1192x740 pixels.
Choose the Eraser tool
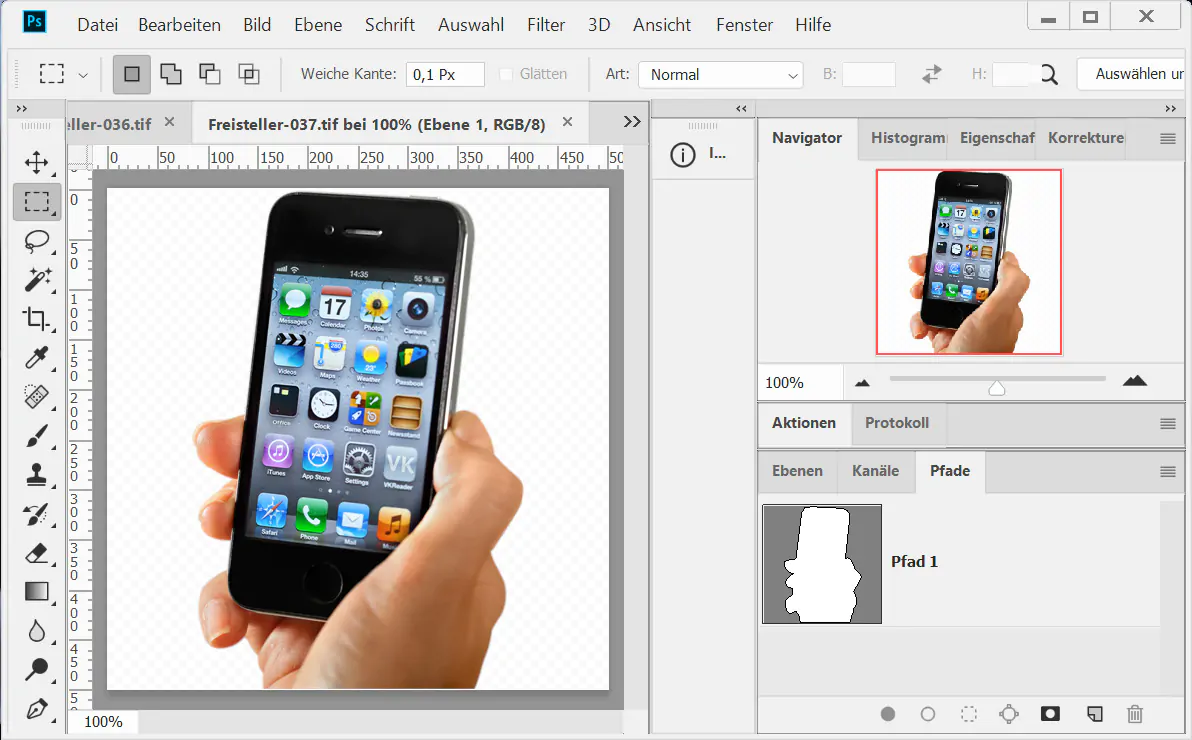click(37, 553)
